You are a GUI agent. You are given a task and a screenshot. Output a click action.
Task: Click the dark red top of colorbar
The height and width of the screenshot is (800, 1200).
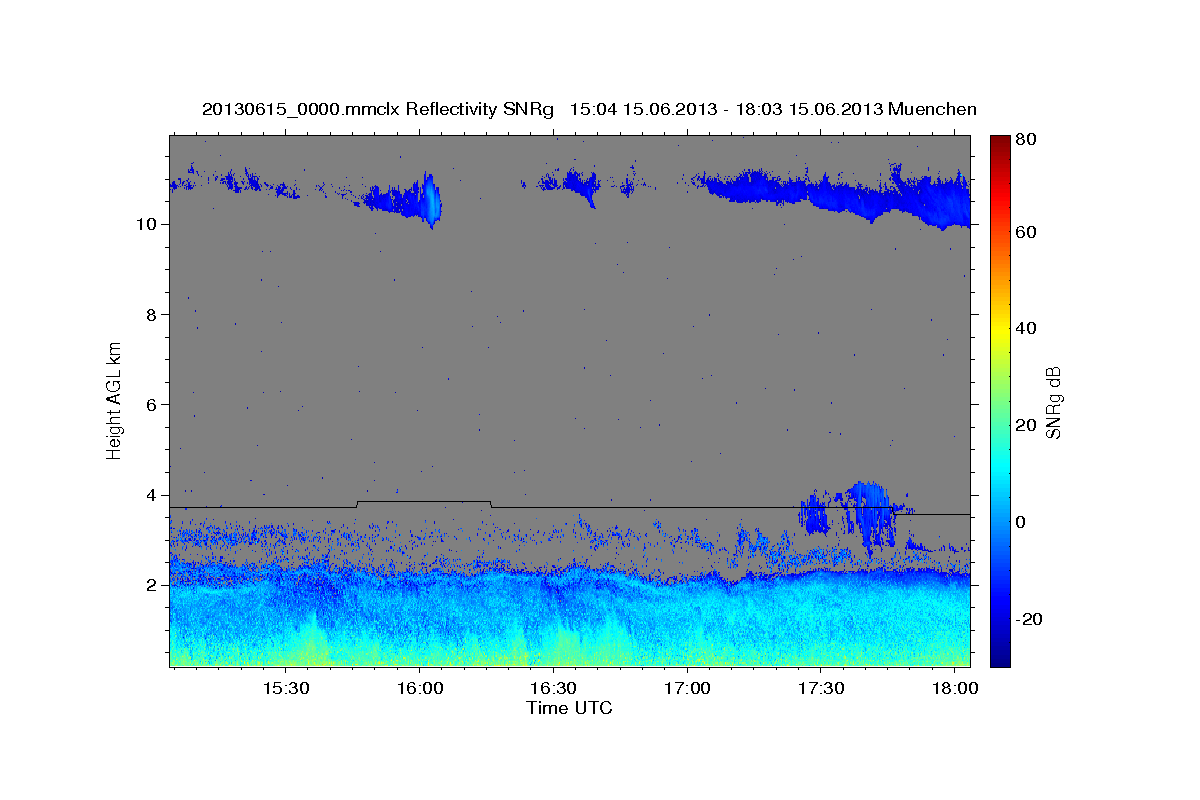(999, 142)
